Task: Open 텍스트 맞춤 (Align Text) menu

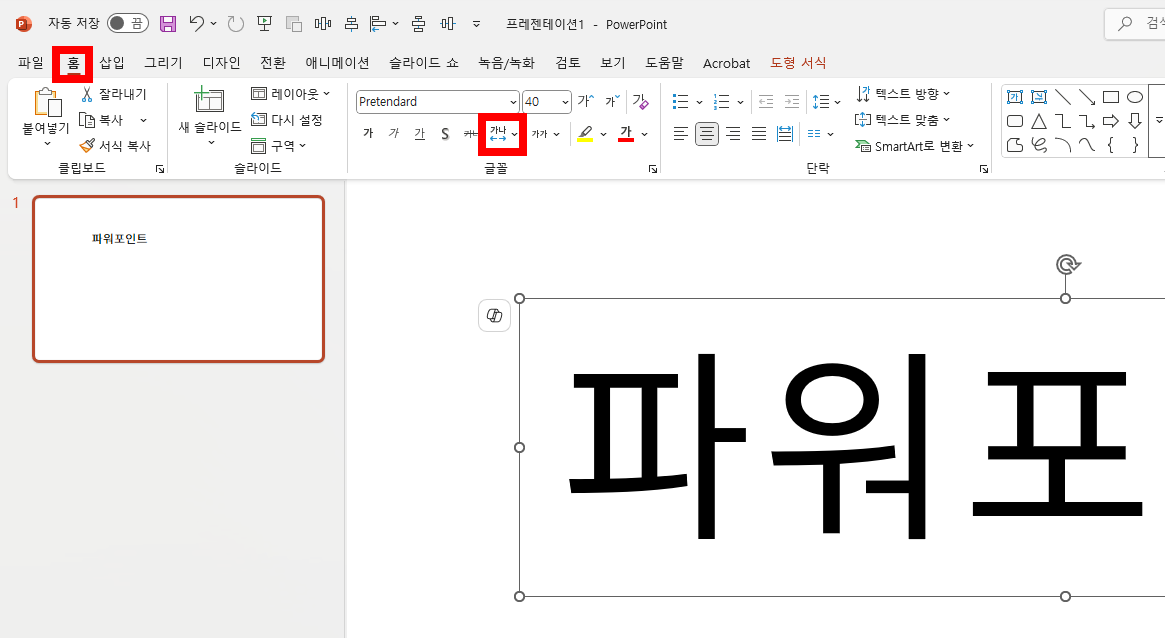Action: [903, 120]
